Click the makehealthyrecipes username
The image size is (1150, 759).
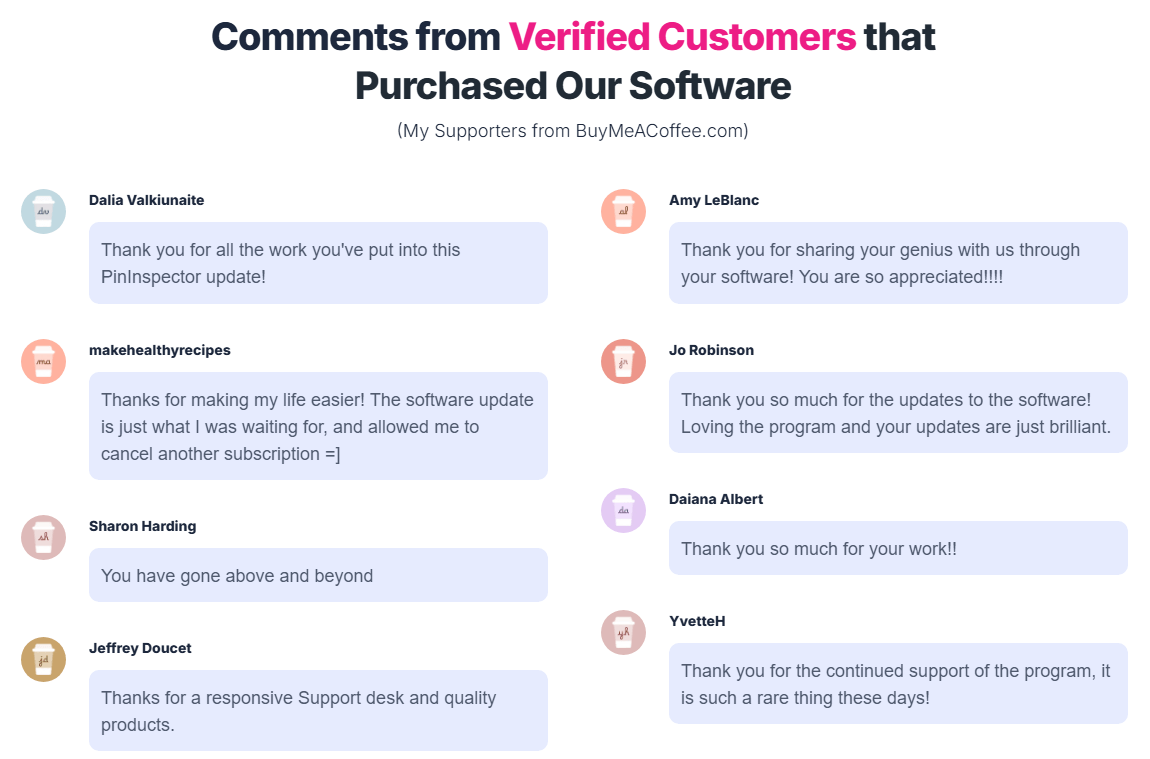coord(159,350)
